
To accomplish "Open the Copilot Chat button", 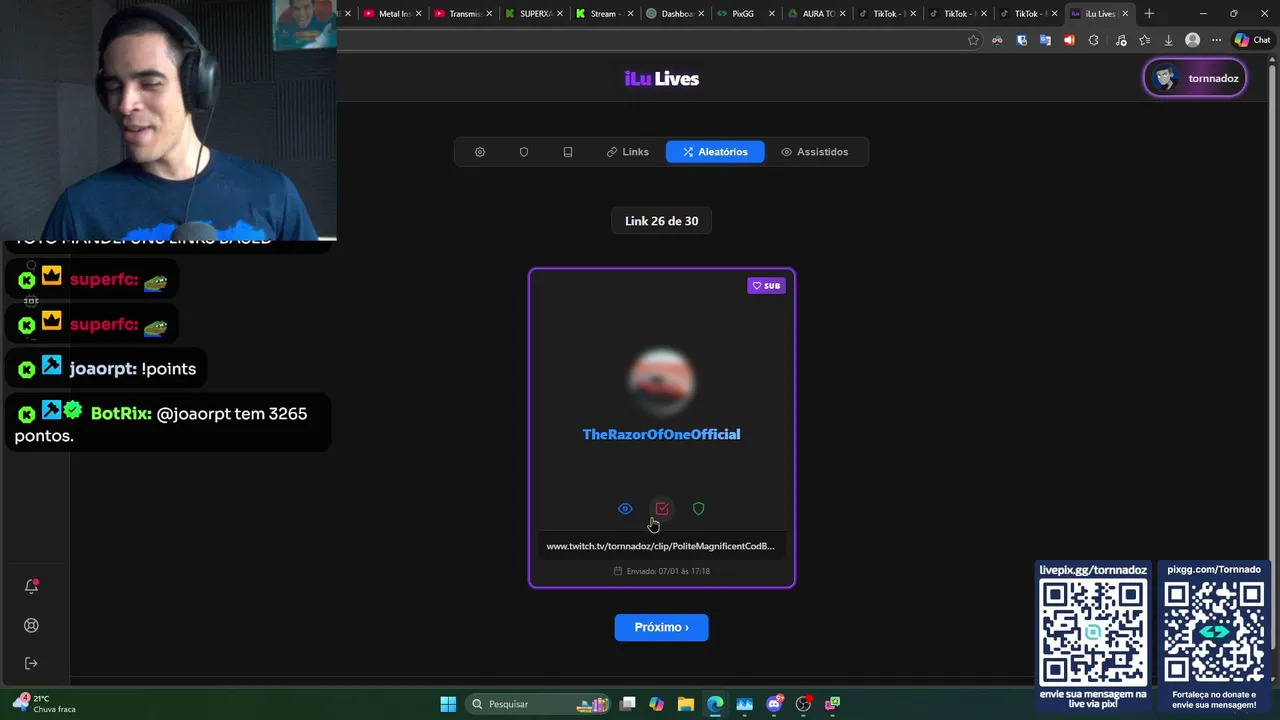I will tap(1252, 40).
